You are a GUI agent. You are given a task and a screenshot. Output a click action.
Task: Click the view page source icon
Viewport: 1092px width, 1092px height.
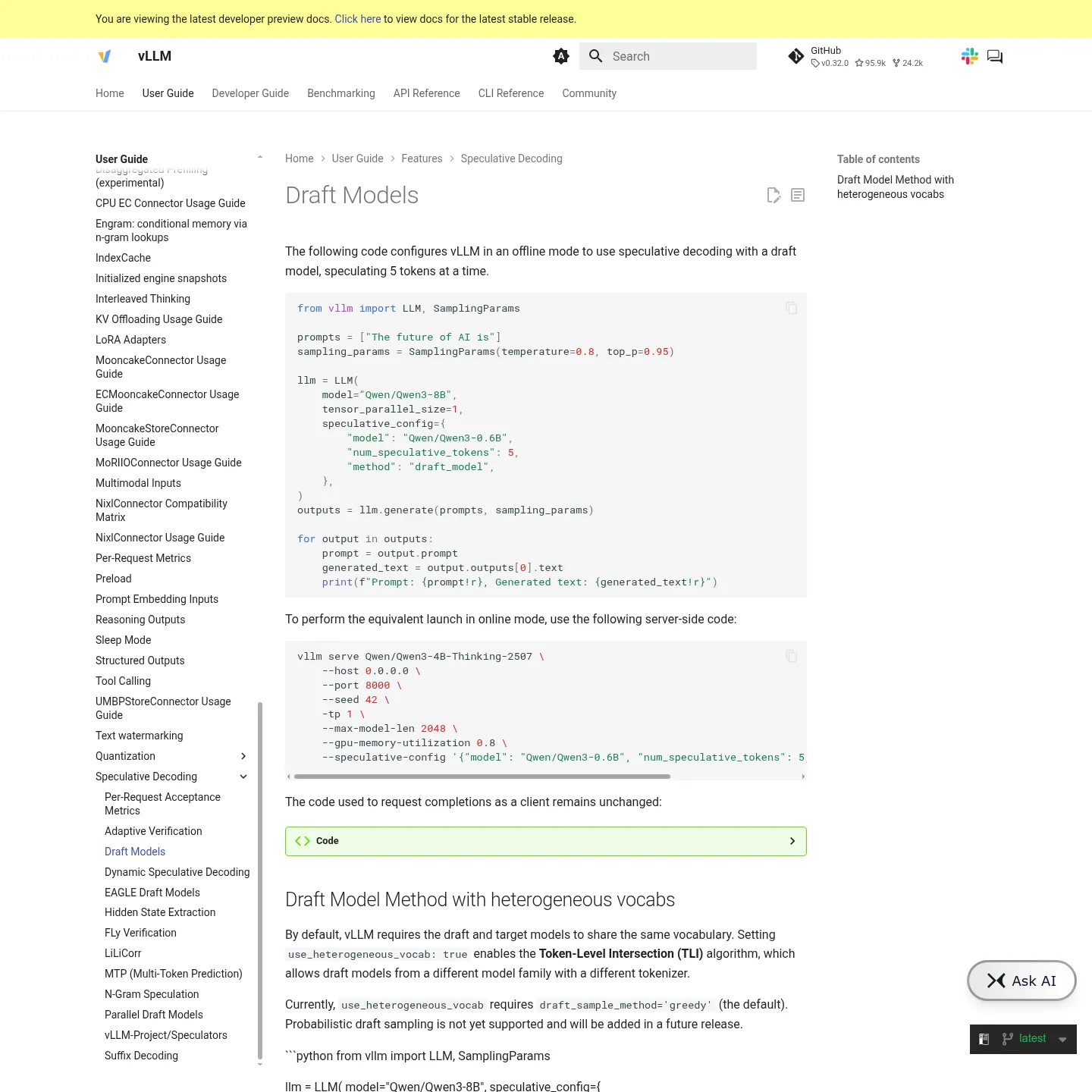coord(798,195)
